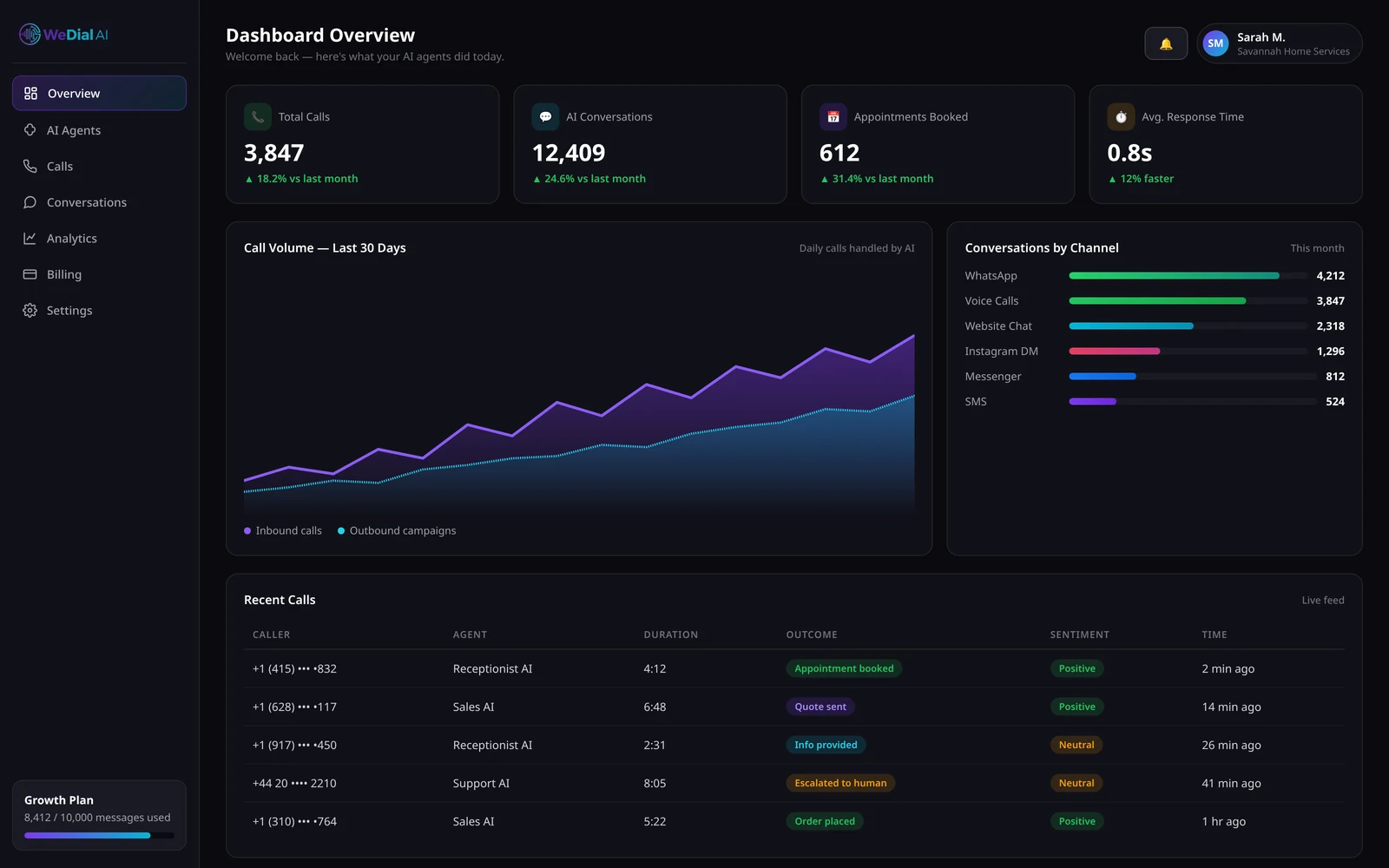Click the Growth Plan messages usage bar
1389x868 pixels.
99,835
